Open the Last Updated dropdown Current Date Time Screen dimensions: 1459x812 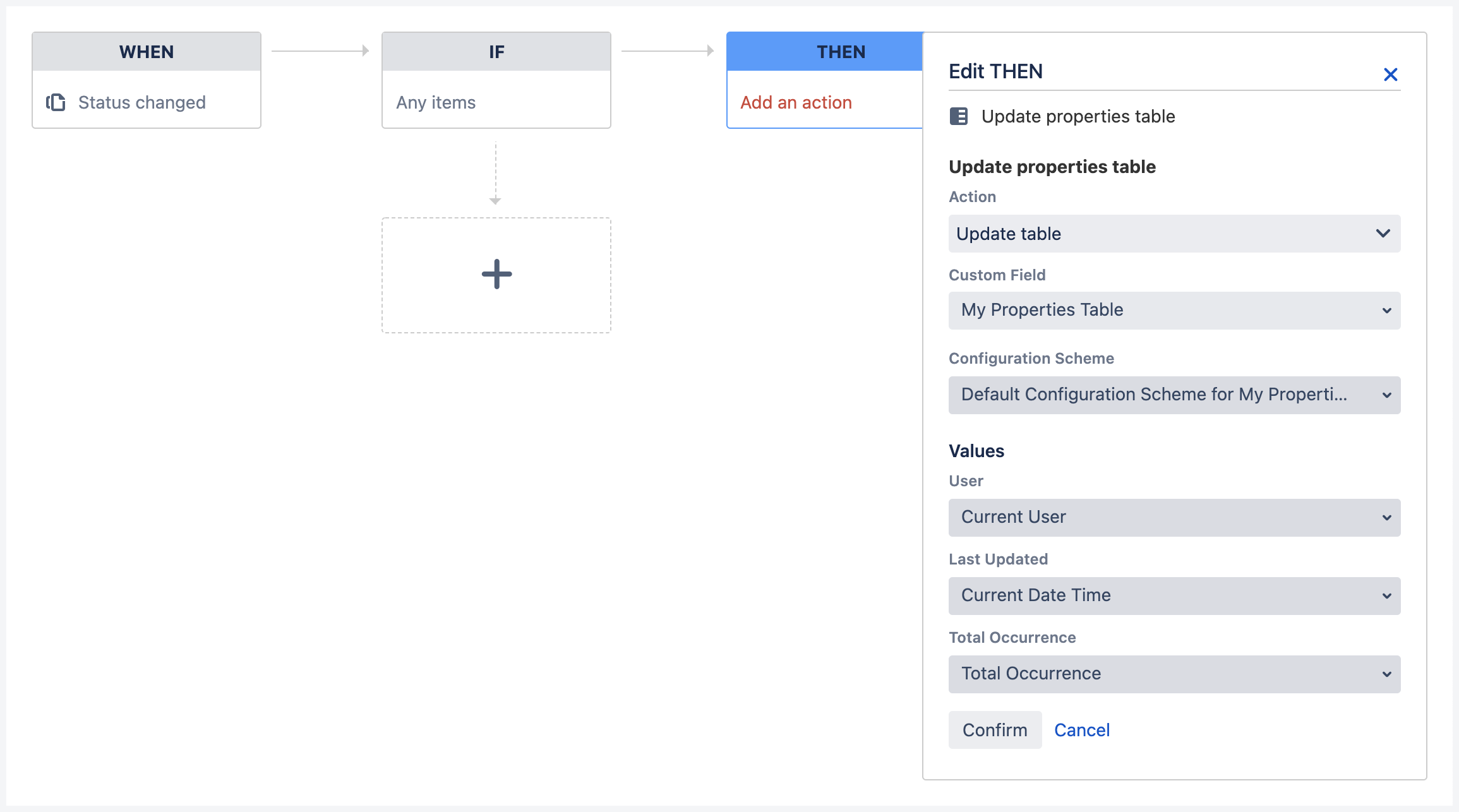[x=1174, y=595]
